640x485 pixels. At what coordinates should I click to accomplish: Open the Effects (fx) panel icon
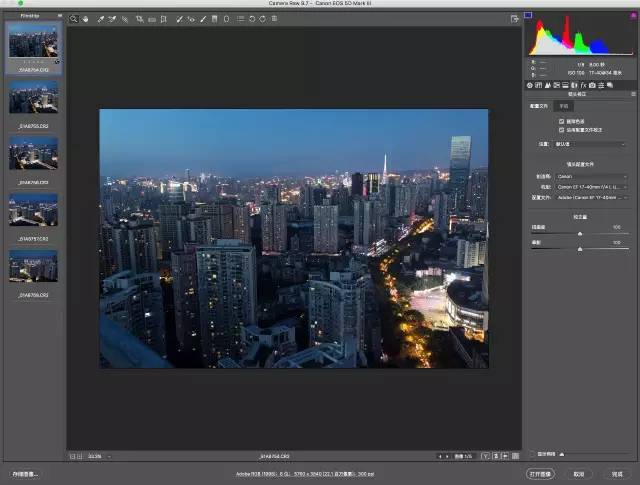pos(582,85)
